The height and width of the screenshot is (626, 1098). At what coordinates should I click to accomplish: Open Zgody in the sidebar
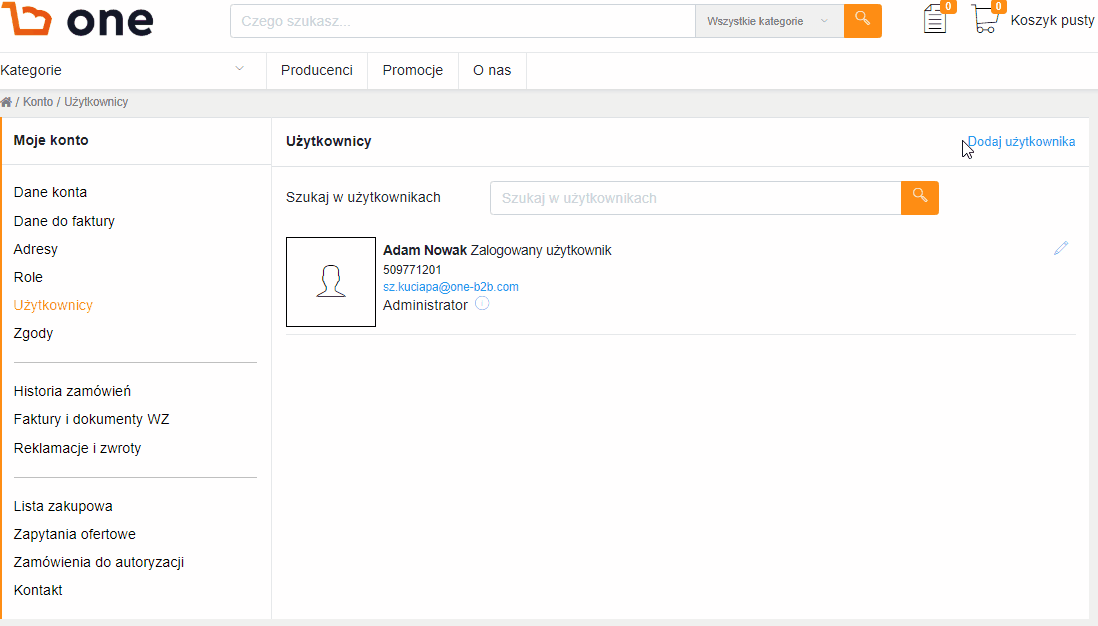(34, 333)
